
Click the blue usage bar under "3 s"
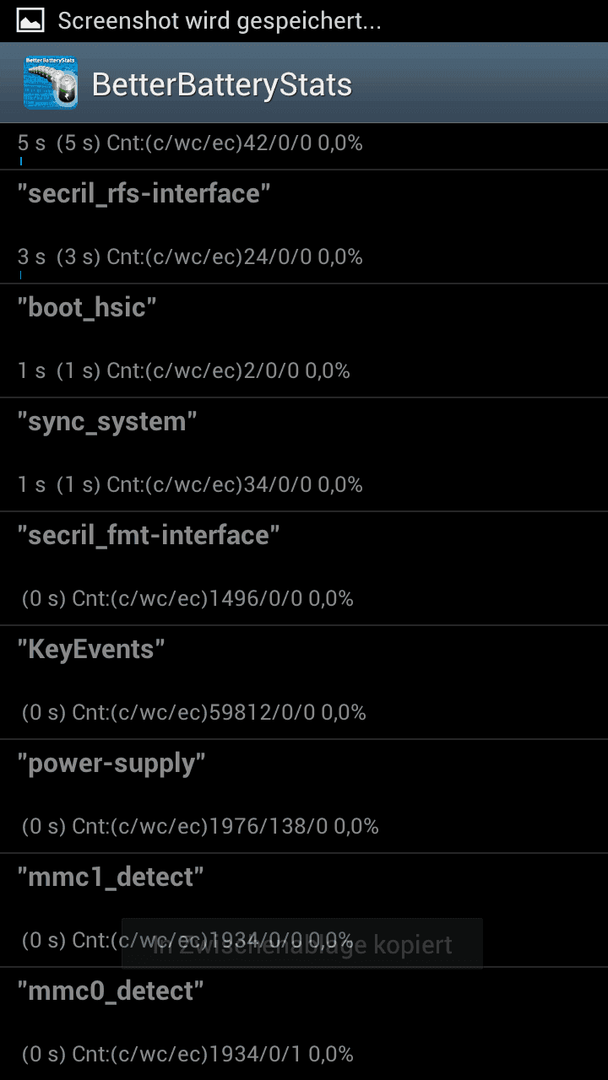(21, 275)
